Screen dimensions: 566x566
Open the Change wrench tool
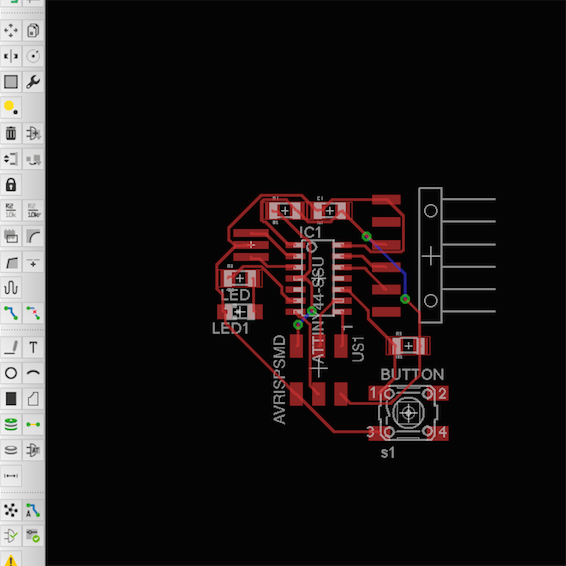click(x=33, y=82)
